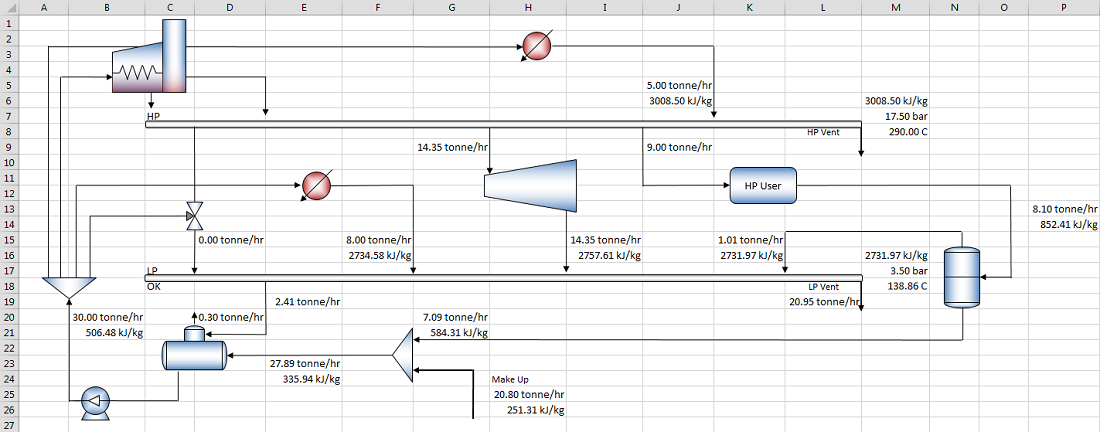Select the pressure reducing valve symbol
1100x432 pixels.
pos(194,217)
